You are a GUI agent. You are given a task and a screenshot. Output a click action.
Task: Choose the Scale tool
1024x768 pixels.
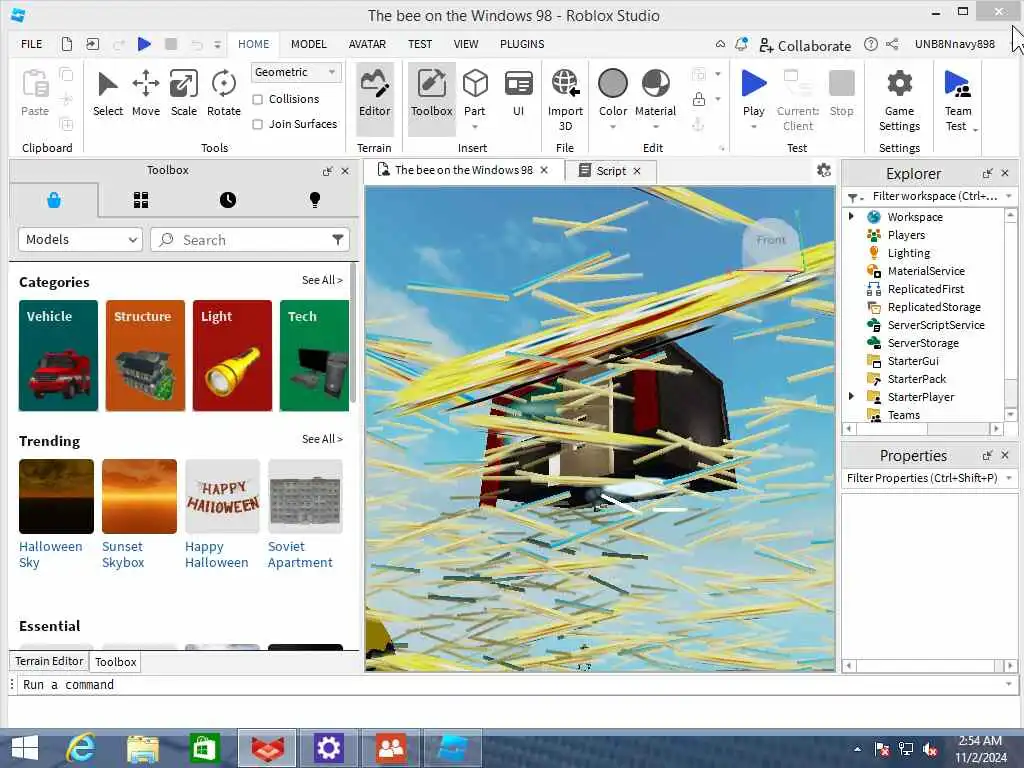(x=184, y=94)
